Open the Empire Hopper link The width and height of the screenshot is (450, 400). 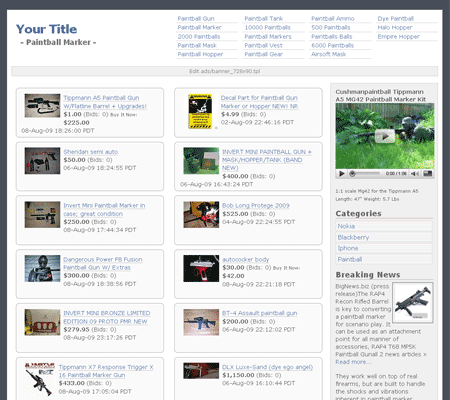[x=398, y=36]
